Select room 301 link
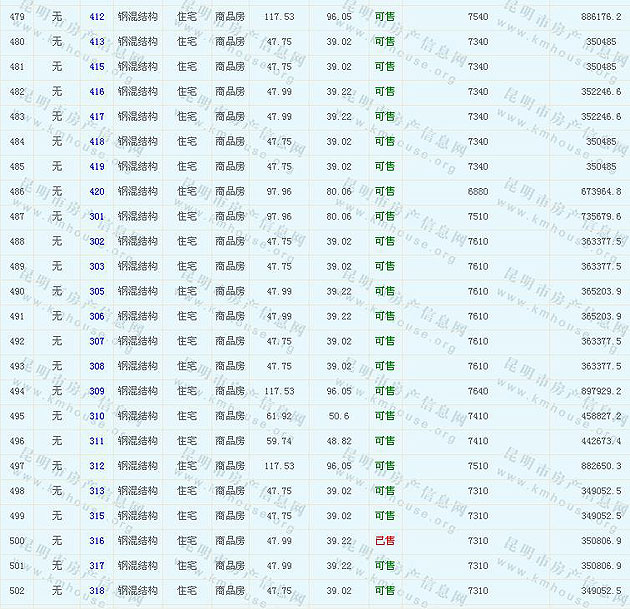Image resolution: width=630 pixels, height=609 pixels. [96, 217]
